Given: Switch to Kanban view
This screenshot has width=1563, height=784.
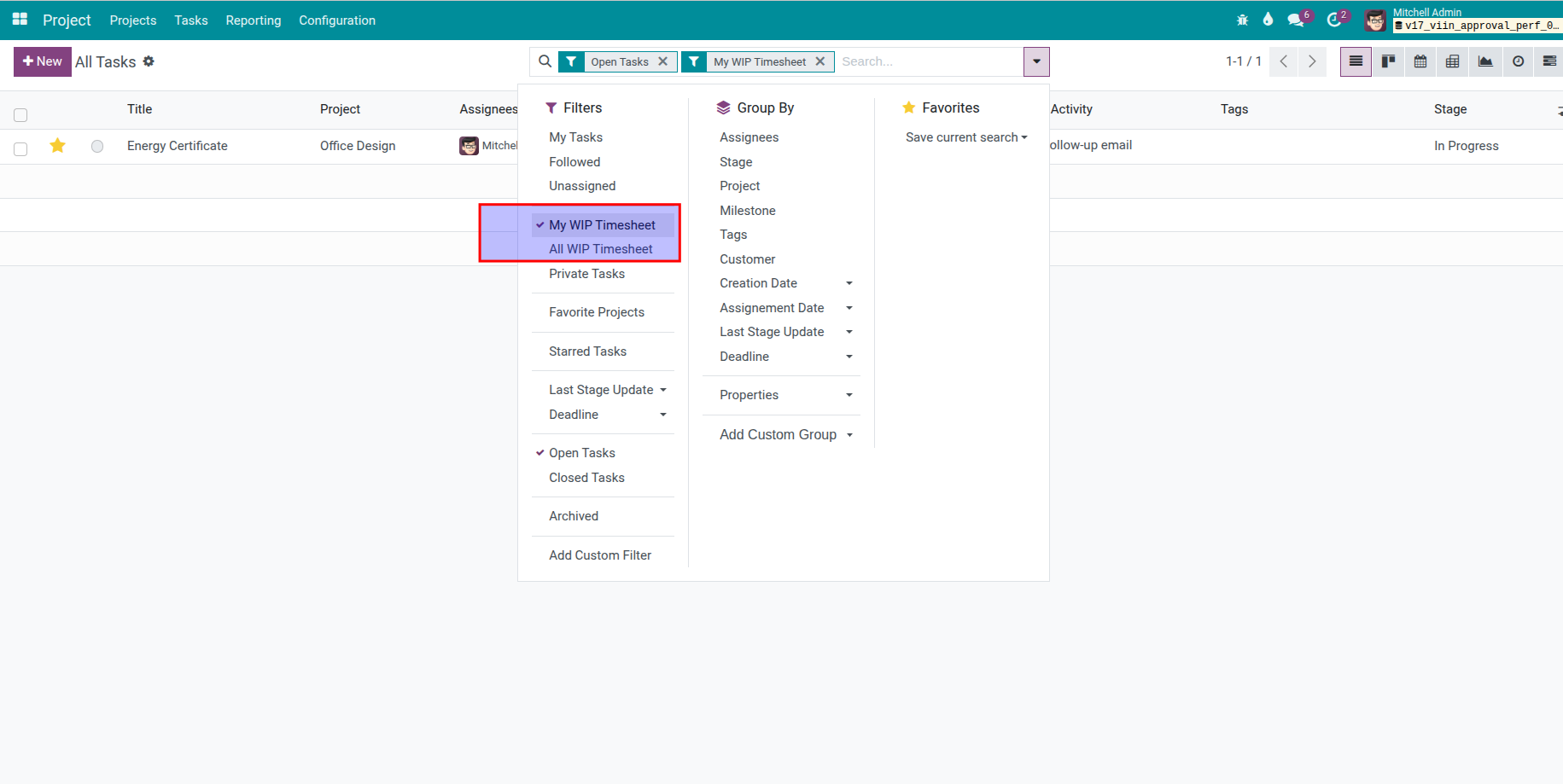Looking at the screenshot, I should pyautogui.click(x=1388, y=61).
